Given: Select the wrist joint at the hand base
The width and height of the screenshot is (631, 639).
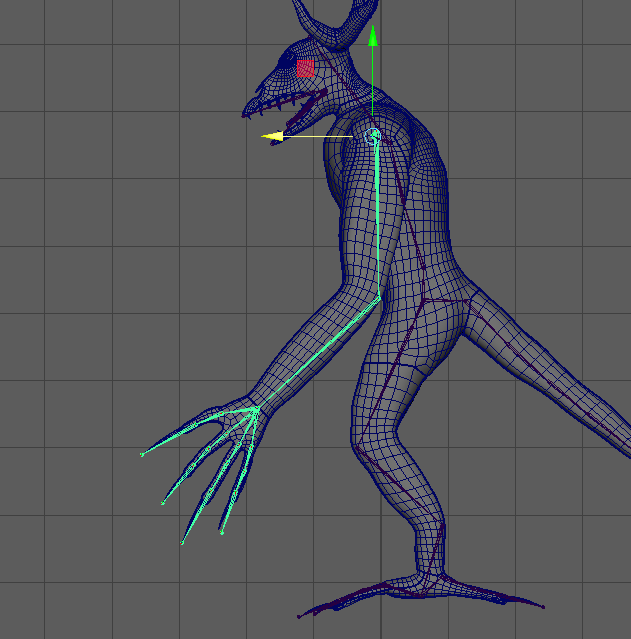Looking at the screenshot, I should click(x=255, y=408).
